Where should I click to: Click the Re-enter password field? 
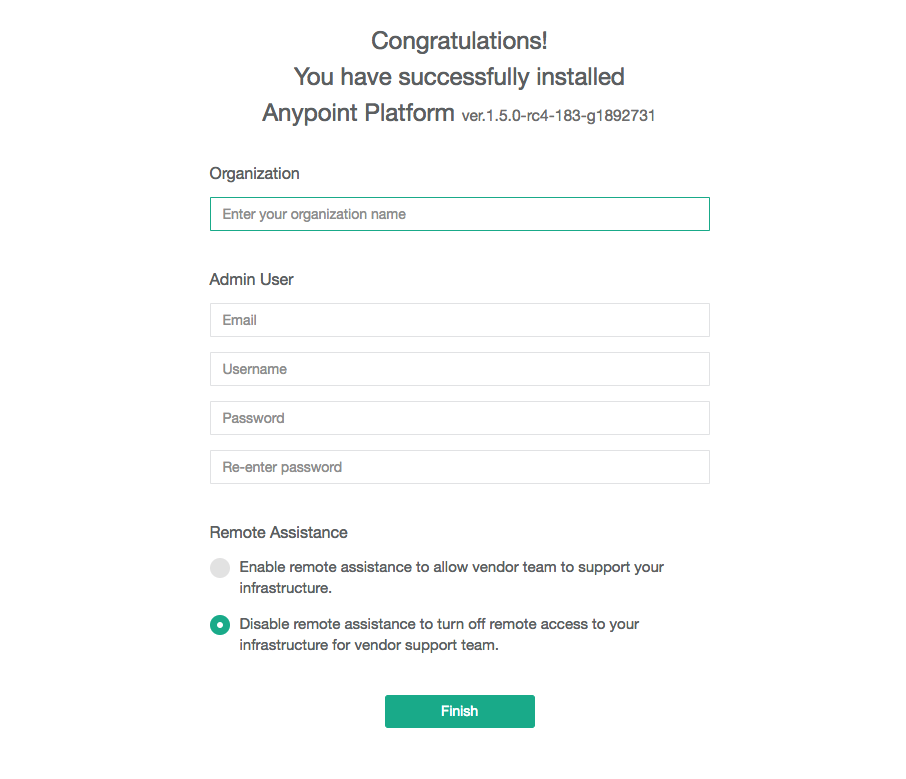coord(459,467)
